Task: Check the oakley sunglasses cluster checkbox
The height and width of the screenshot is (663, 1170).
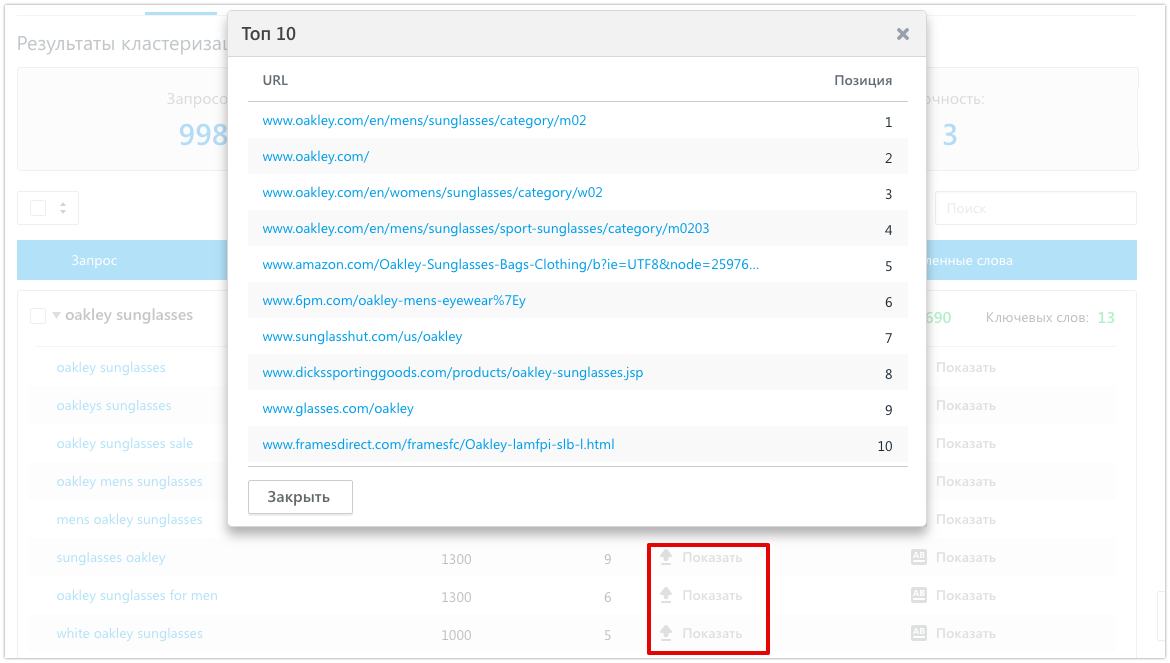Action: [38, 316]
